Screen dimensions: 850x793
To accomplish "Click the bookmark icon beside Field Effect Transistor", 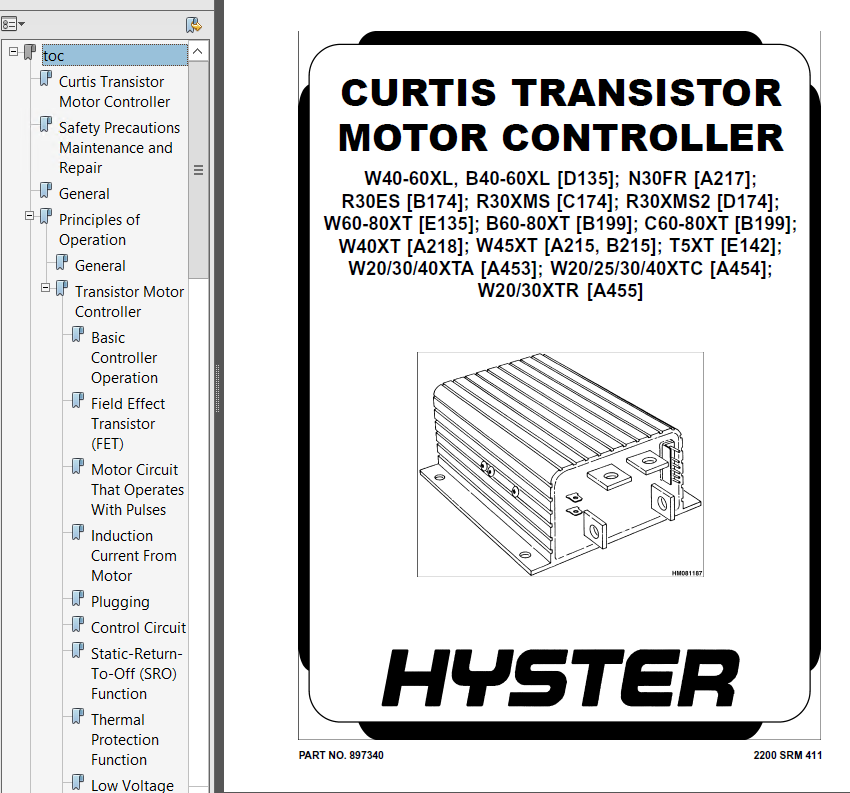I will pyautogui.click(x=78, y=401).
